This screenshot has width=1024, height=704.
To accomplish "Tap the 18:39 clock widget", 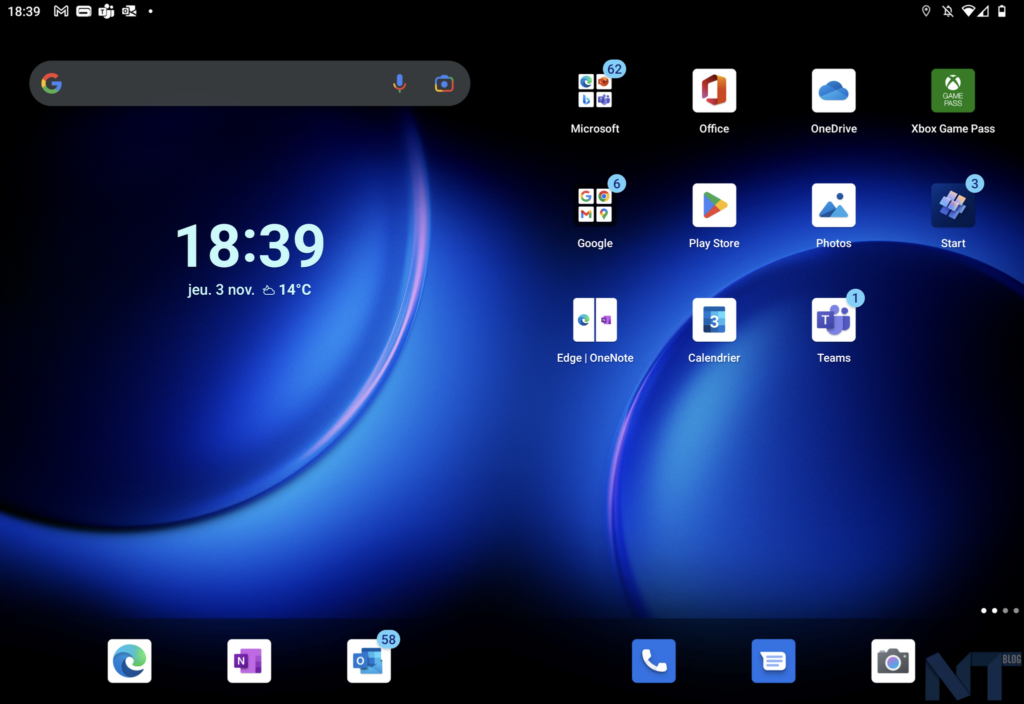I will [x=250, y=246].
